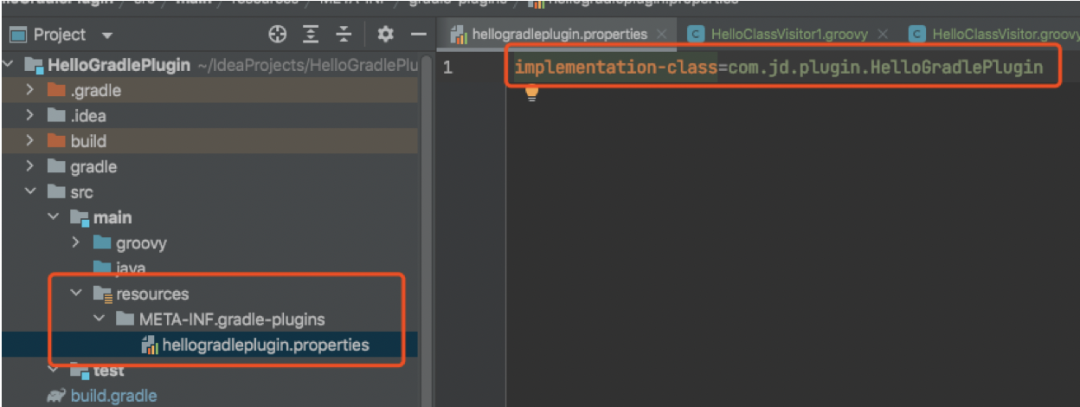The height and width of the screenshot is (407, 1080).
Task: Select the java source folder
Action: coord(130,267)
